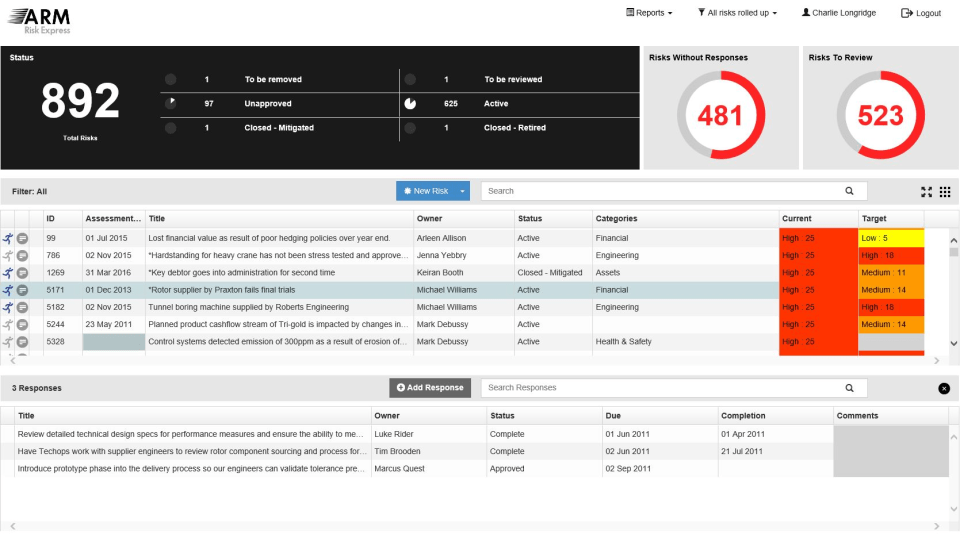Image resolution: width=960 pixels, height=534 pixels.
Task: Click the risk grid vertical scroll down arrow
Action: click(x=953, y=344)
